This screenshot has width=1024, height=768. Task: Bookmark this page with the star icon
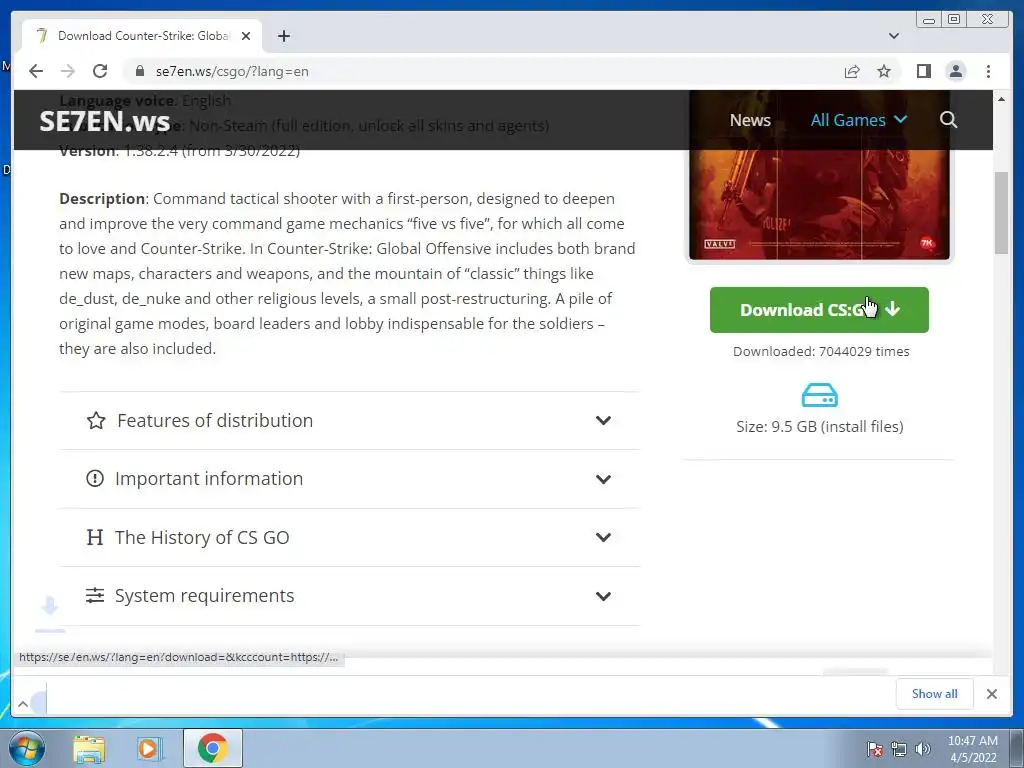coord(884,71)
